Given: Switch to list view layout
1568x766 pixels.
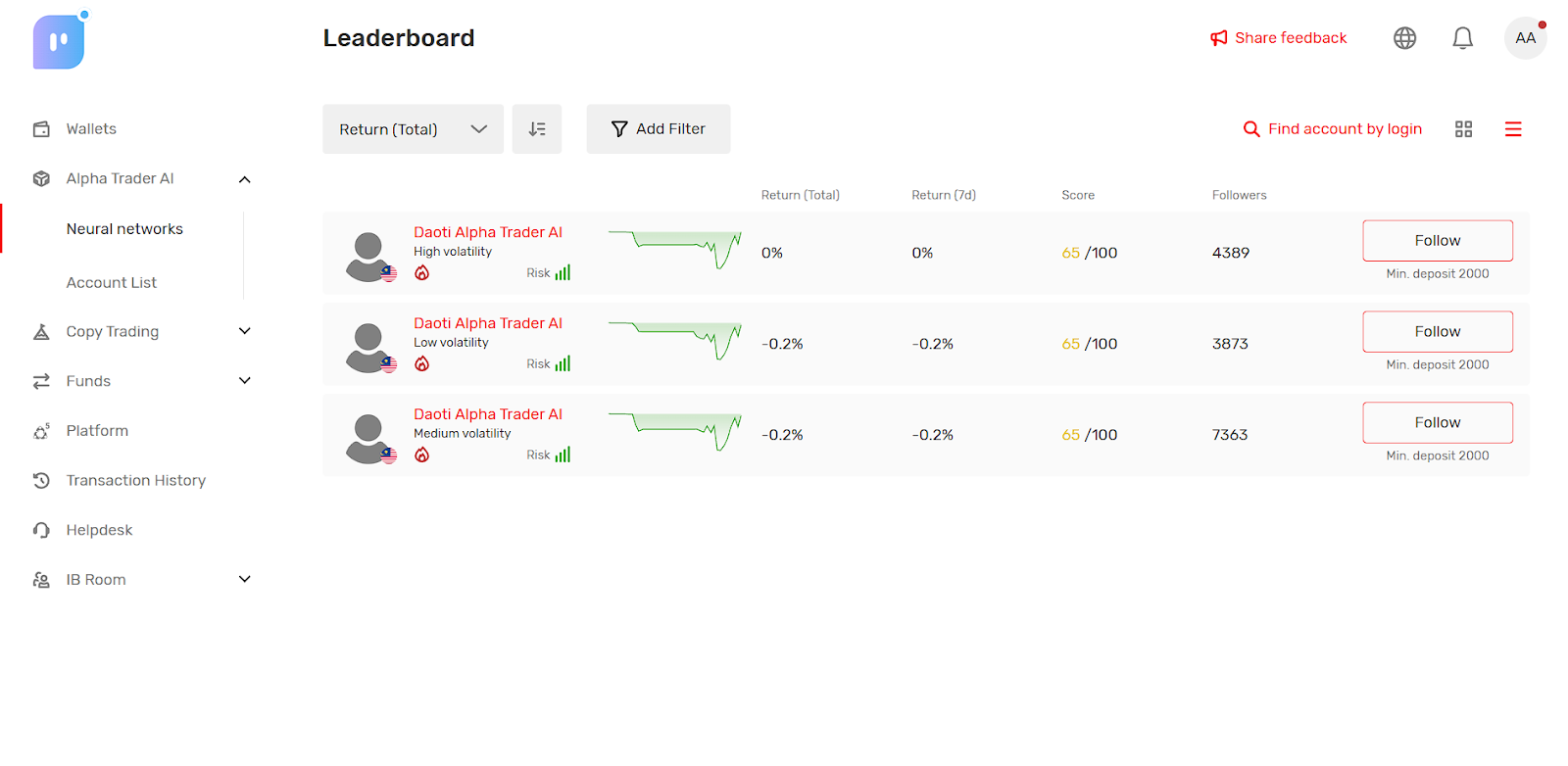Looking at the screenshot, I should (x=1513, y=129).
